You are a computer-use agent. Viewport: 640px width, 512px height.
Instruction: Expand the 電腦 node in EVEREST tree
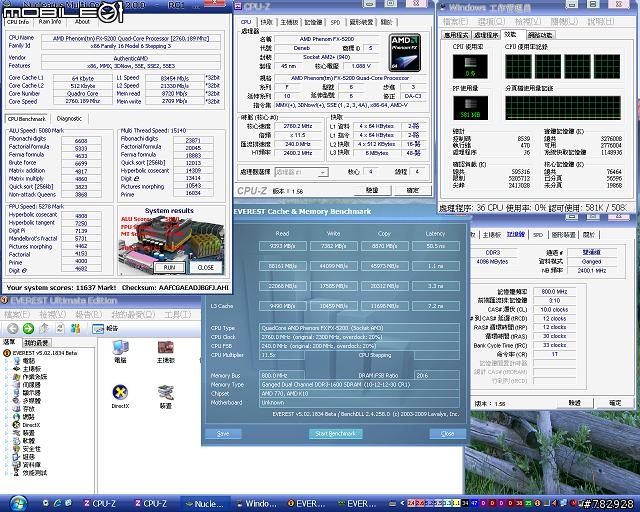click(7, 361)
